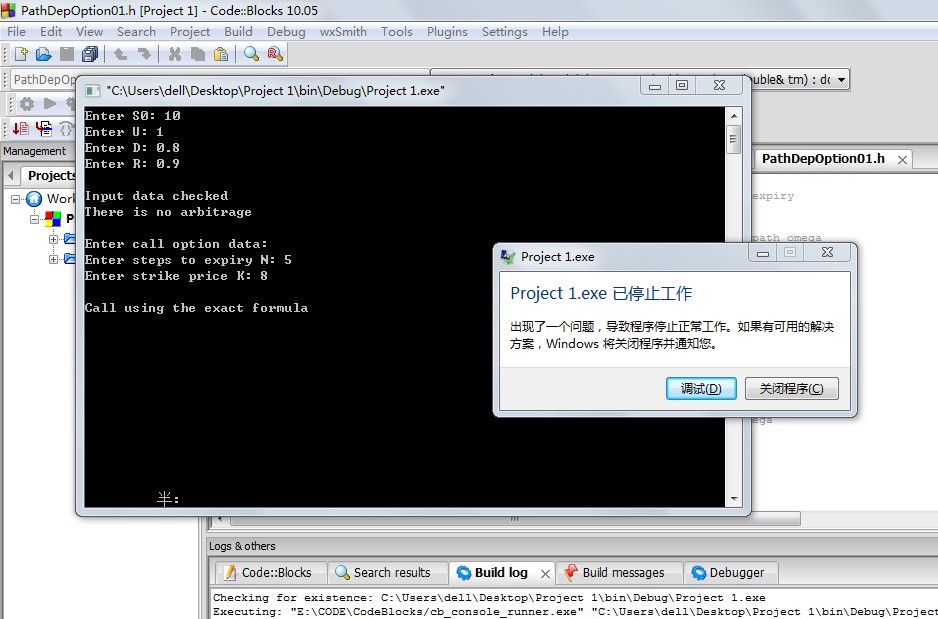Click the Build gear icon
The width and height of the screenshot is (938, 619).
click(x=27, y=104)
